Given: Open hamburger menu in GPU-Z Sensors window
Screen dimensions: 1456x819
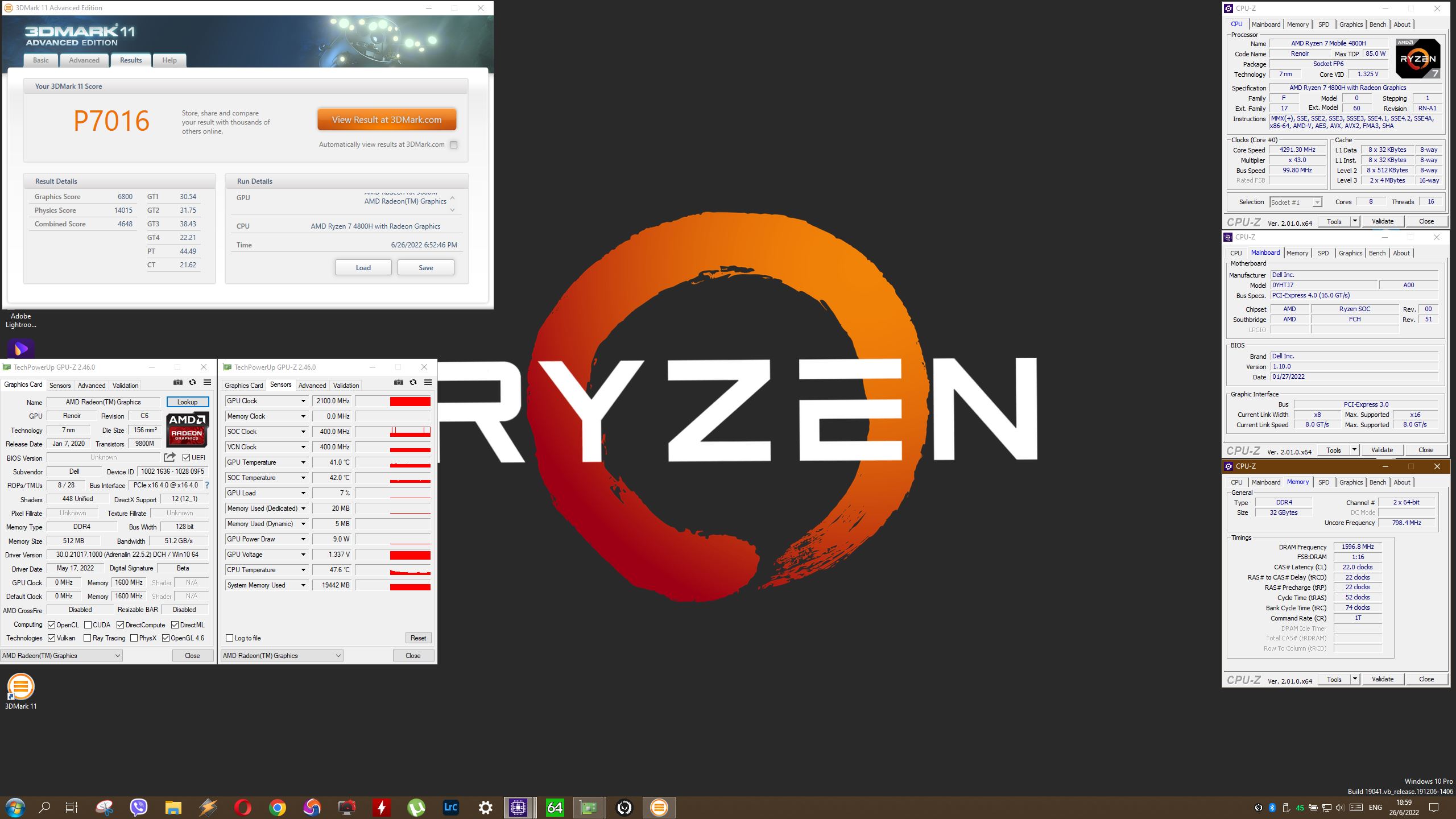Looking at the screenshot, I should tap(428, 383).
